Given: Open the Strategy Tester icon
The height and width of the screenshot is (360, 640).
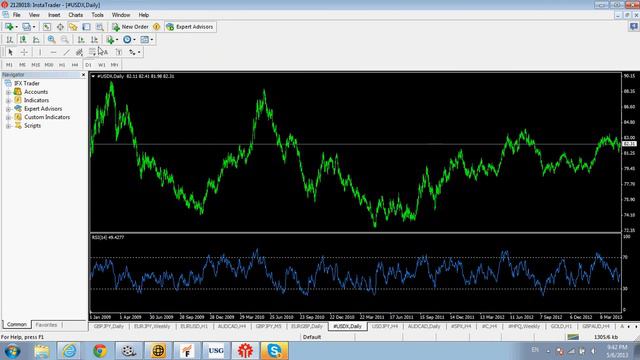Looking at the screenshot, I should (x=99, y=27).
